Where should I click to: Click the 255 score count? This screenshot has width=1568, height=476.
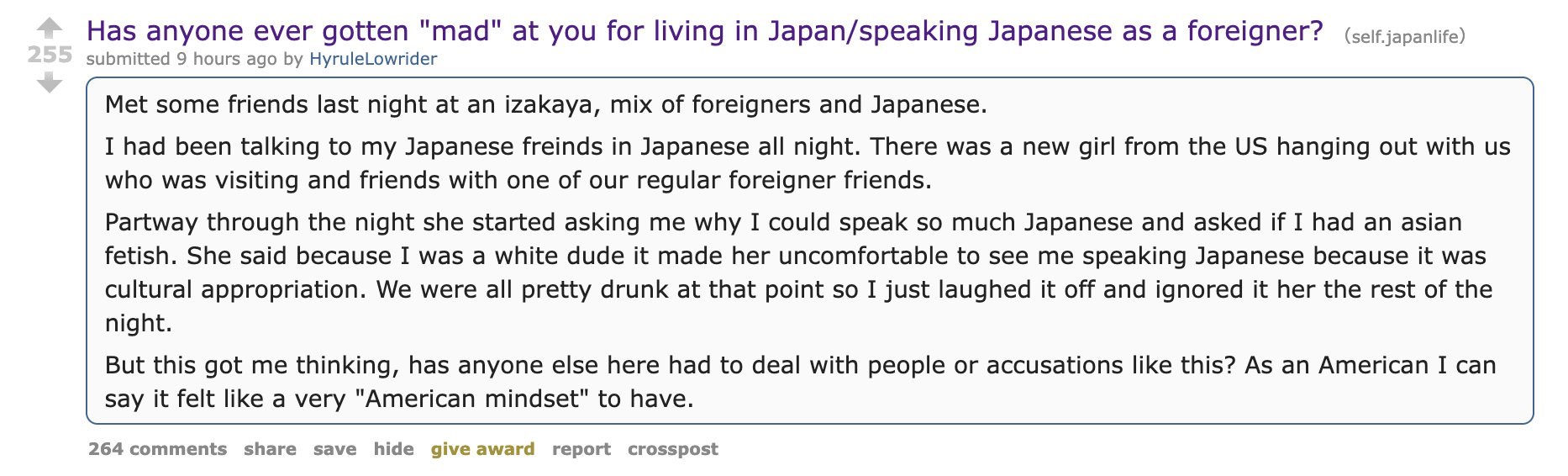point(50,55)
